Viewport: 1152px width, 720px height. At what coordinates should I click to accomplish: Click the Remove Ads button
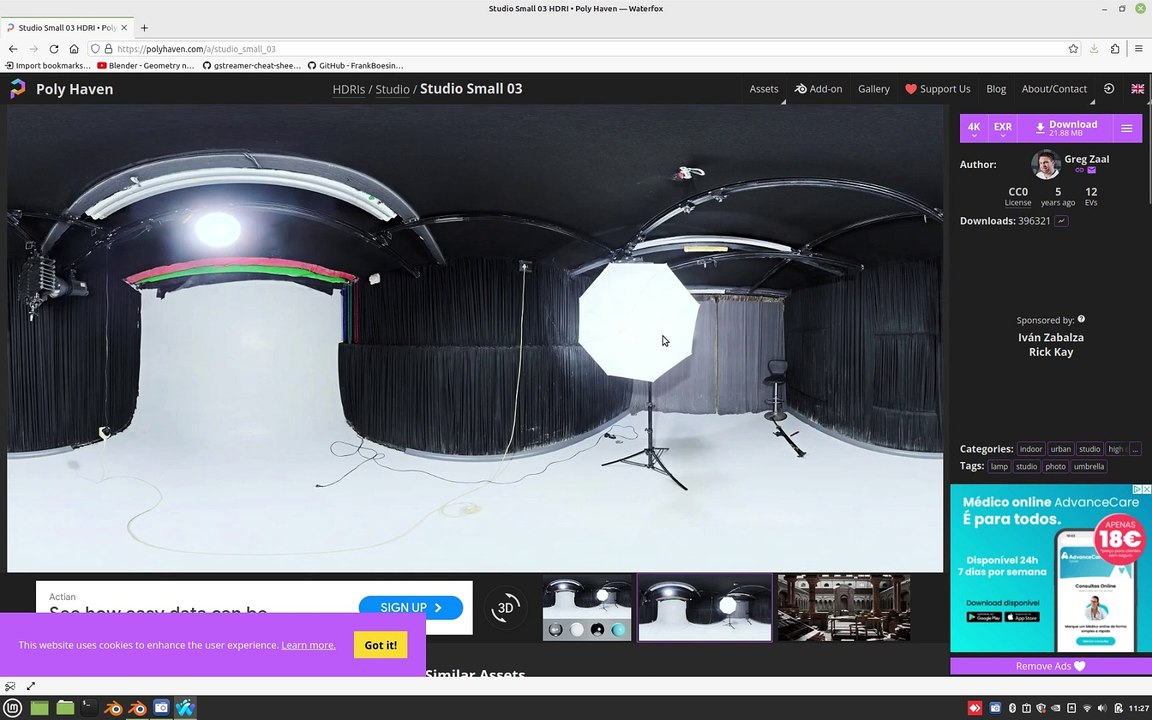1051,666
